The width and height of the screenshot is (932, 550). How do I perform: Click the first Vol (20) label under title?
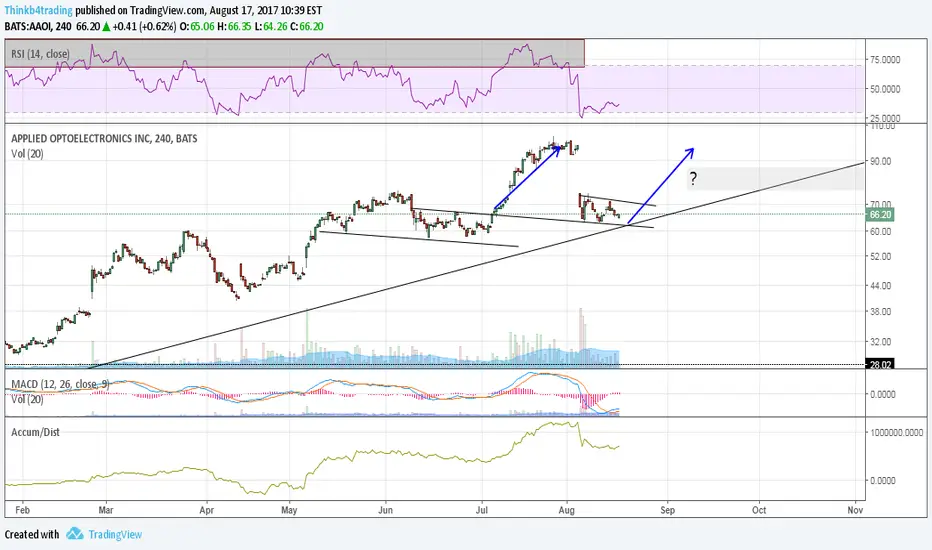click(27, 154)
